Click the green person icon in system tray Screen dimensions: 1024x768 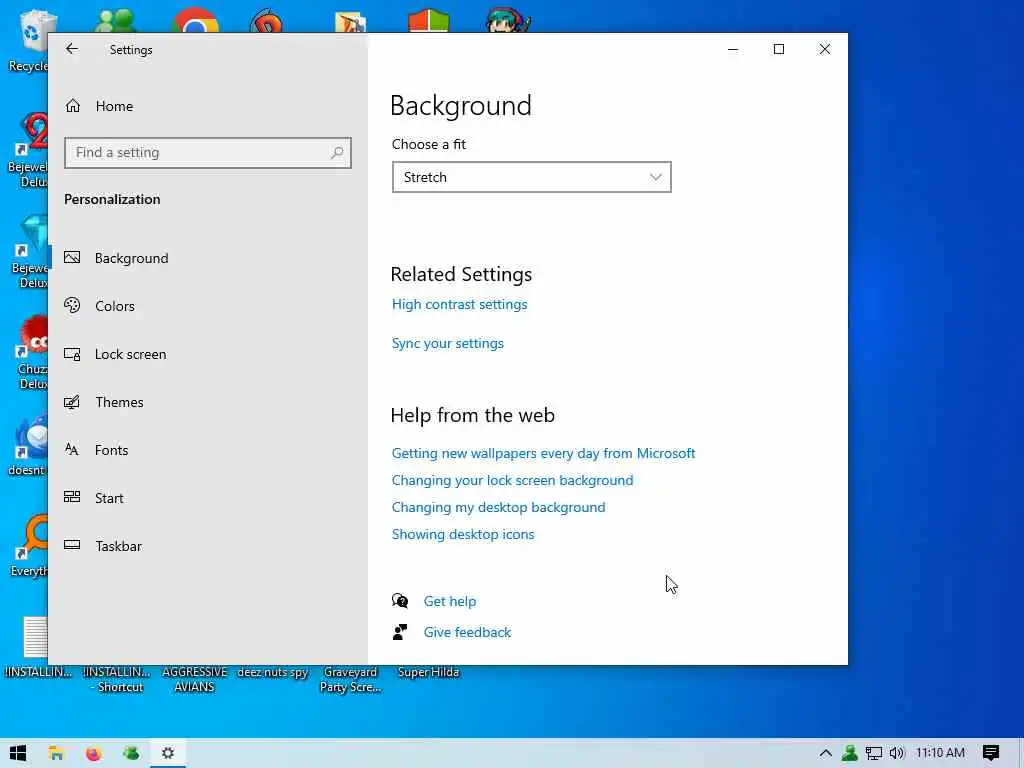[850, 753]
